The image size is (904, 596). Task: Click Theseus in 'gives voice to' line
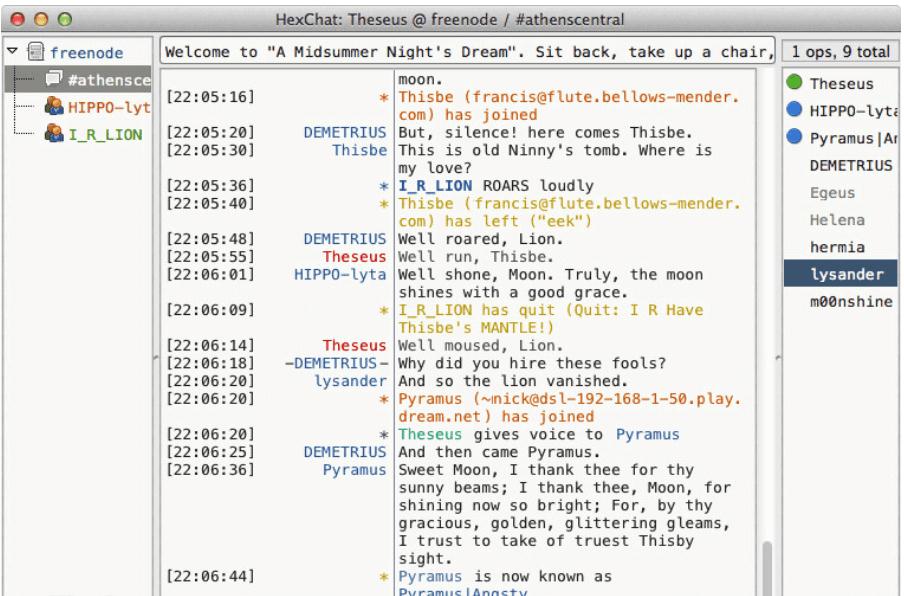[x=430, y=434]
